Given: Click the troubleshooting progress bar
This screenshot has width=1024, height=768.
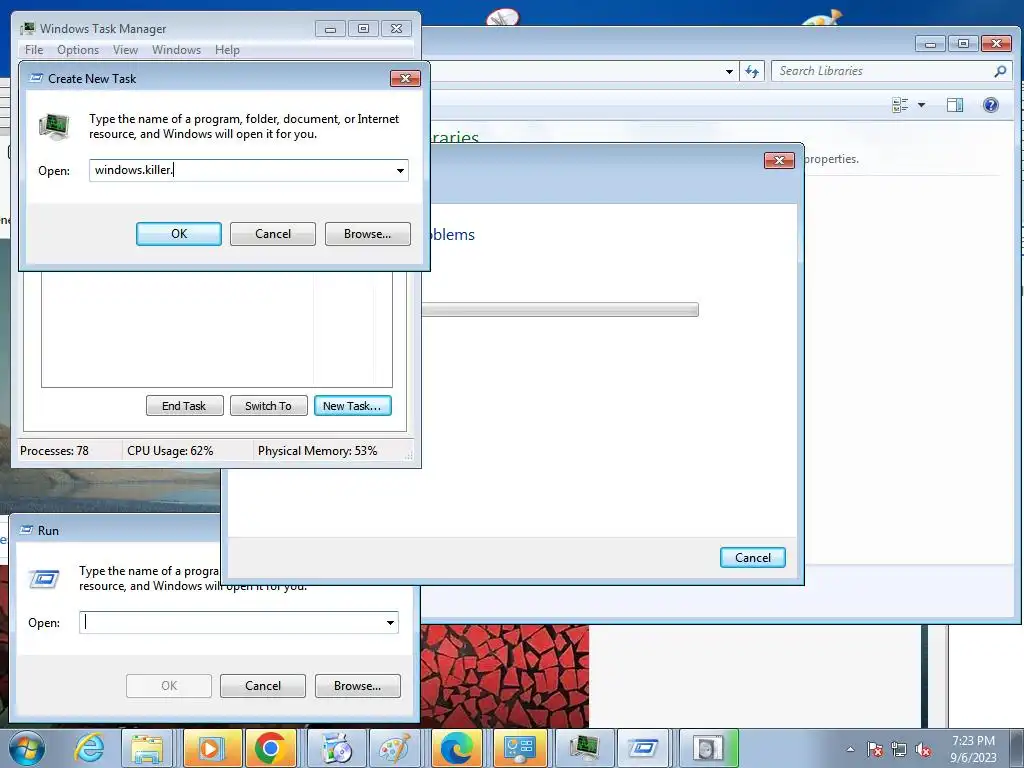Looking at the screenshot, I should tap(560, 310).
